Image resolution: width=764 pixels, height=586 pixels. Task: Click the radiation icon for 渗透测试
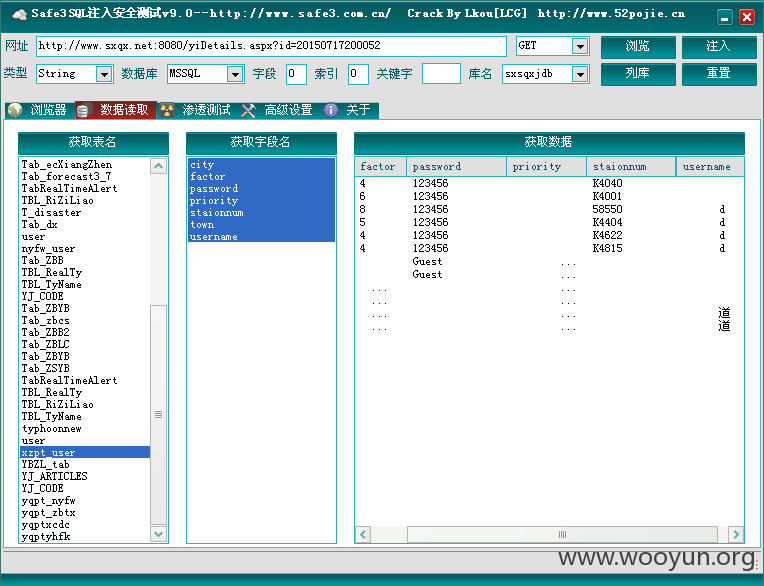[x=167, y=111]
